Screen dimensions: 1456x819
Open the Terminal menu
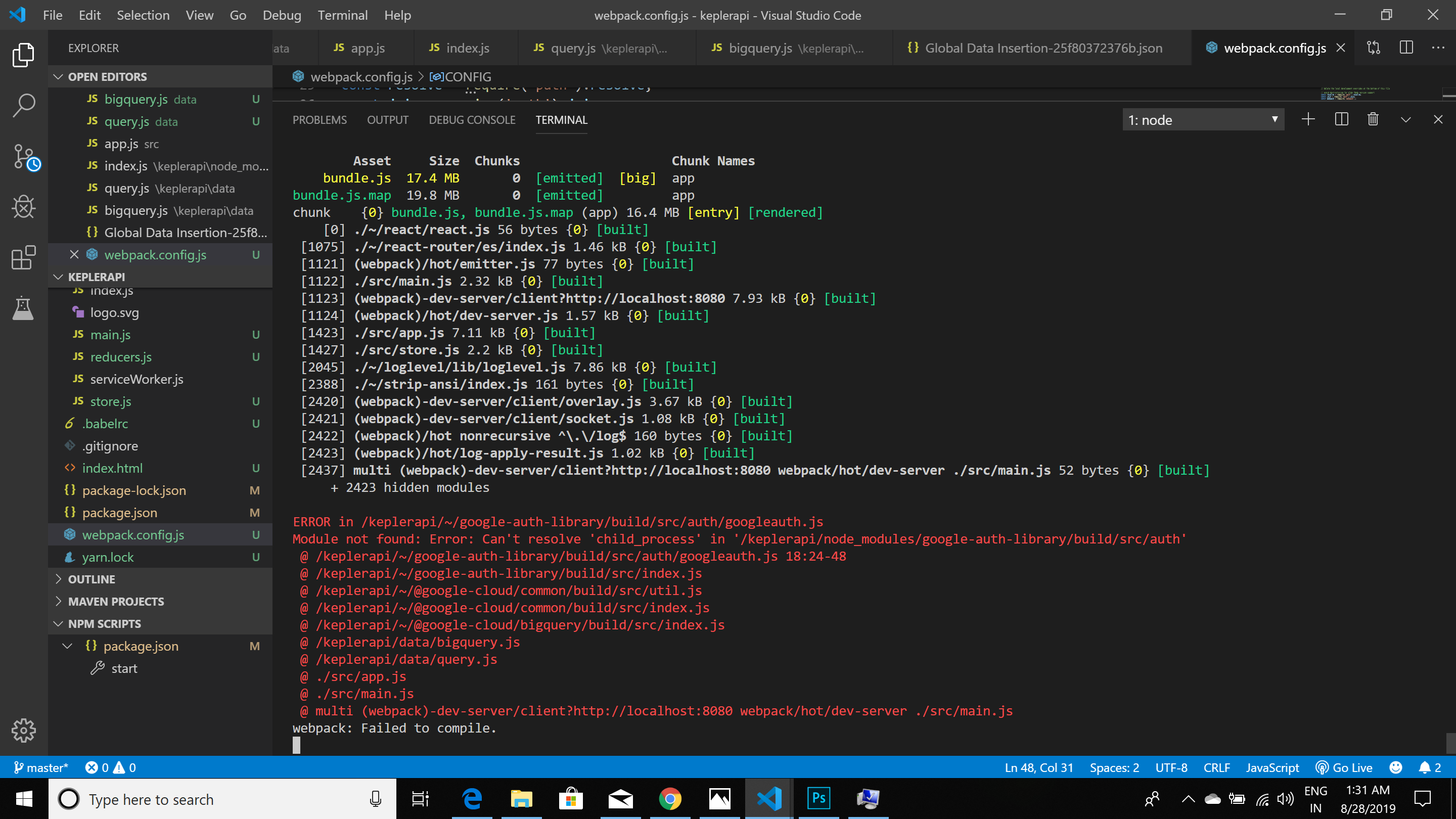point(343,15)
